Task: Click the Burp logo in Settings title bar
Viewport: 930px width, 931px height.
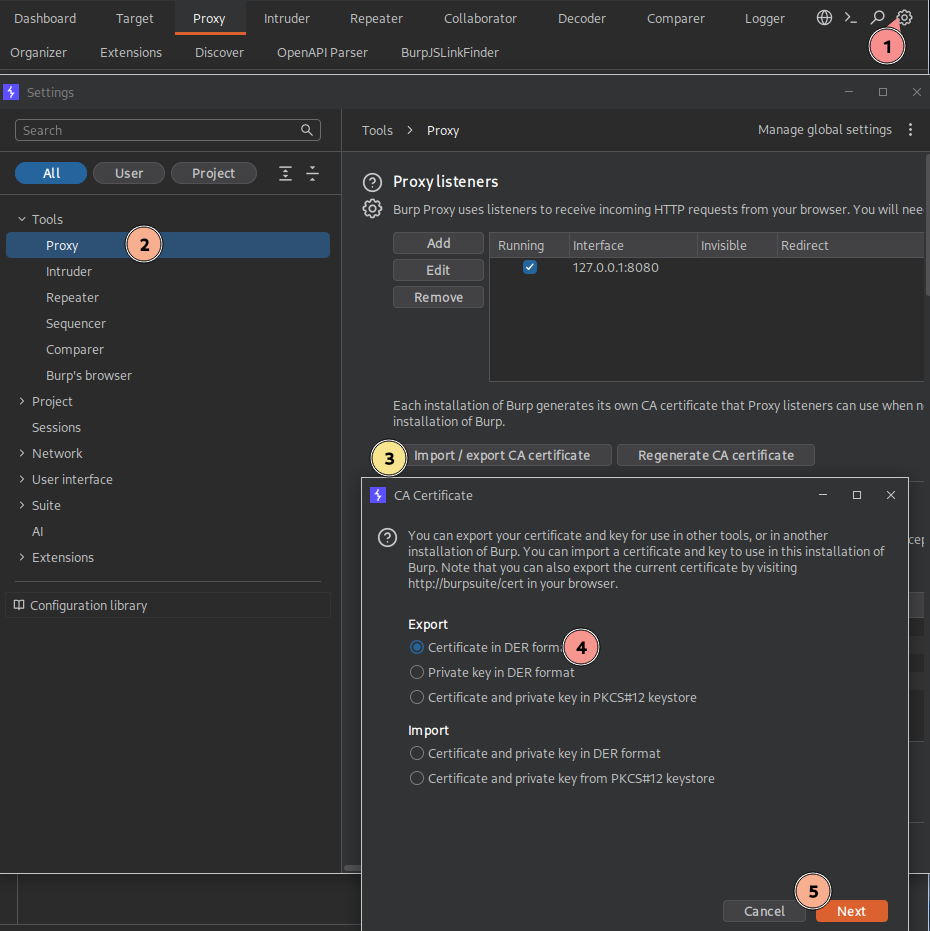Action: 11,92
